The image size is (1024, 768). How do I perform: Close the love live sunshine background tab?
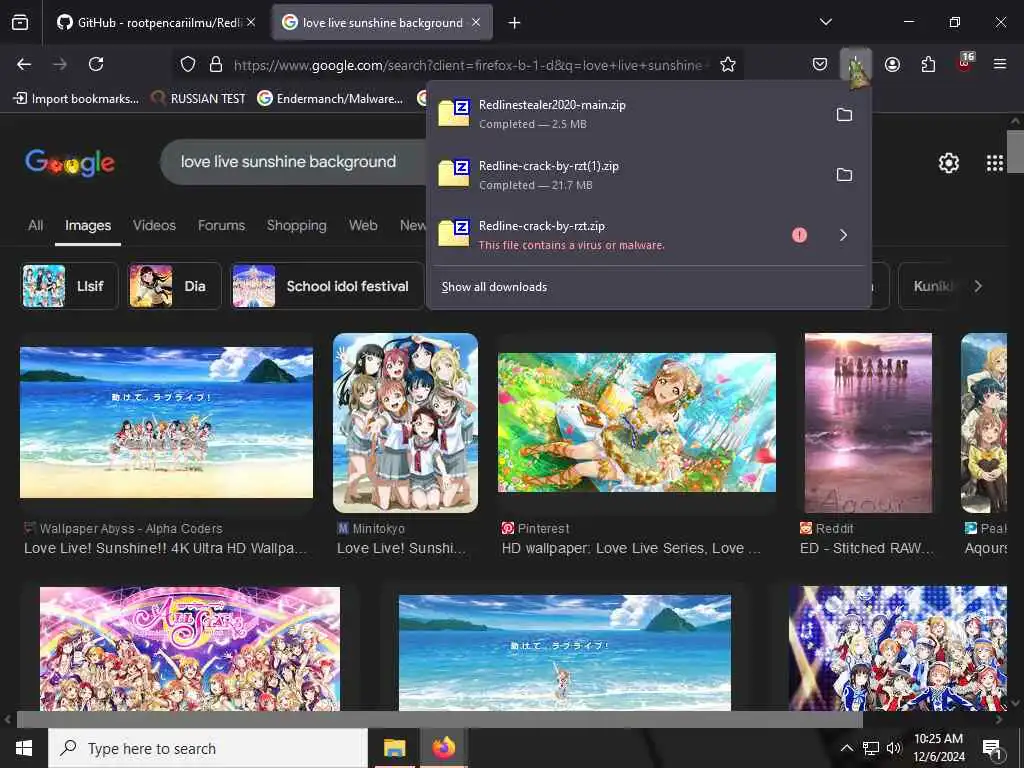(476, 23)
